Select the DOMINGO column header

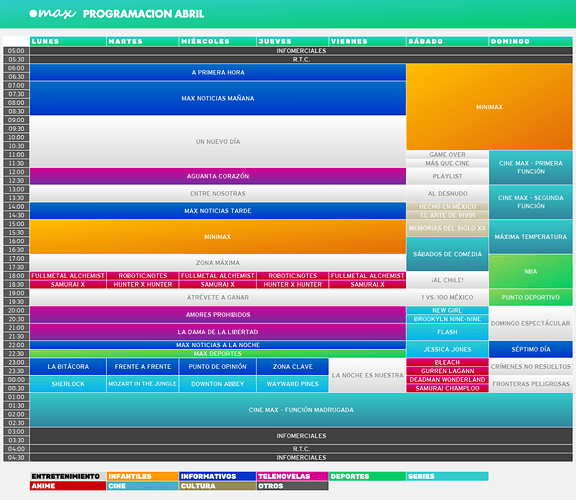point(531,41)
